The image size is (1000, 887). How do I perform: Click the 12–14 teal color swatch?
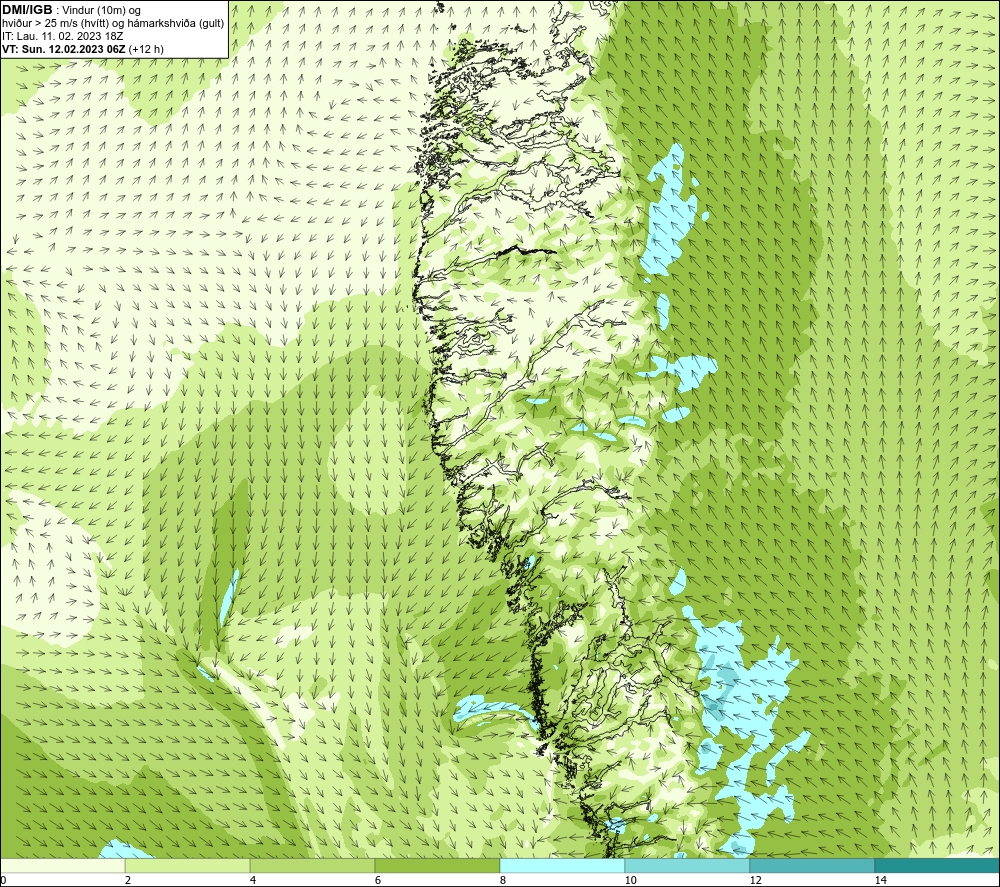[812, 865]
